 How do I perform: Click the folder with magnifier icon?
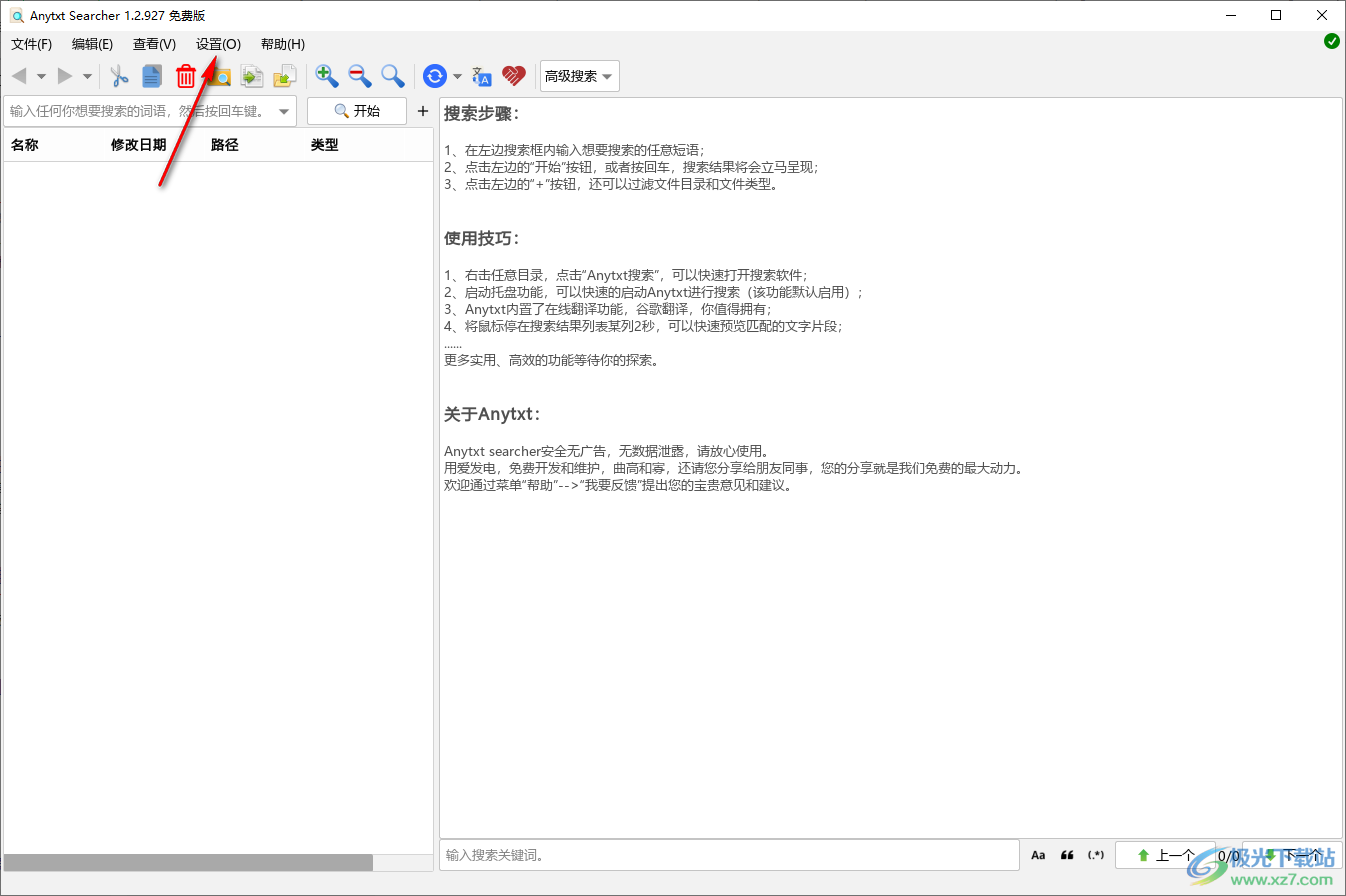pos(220,76)
